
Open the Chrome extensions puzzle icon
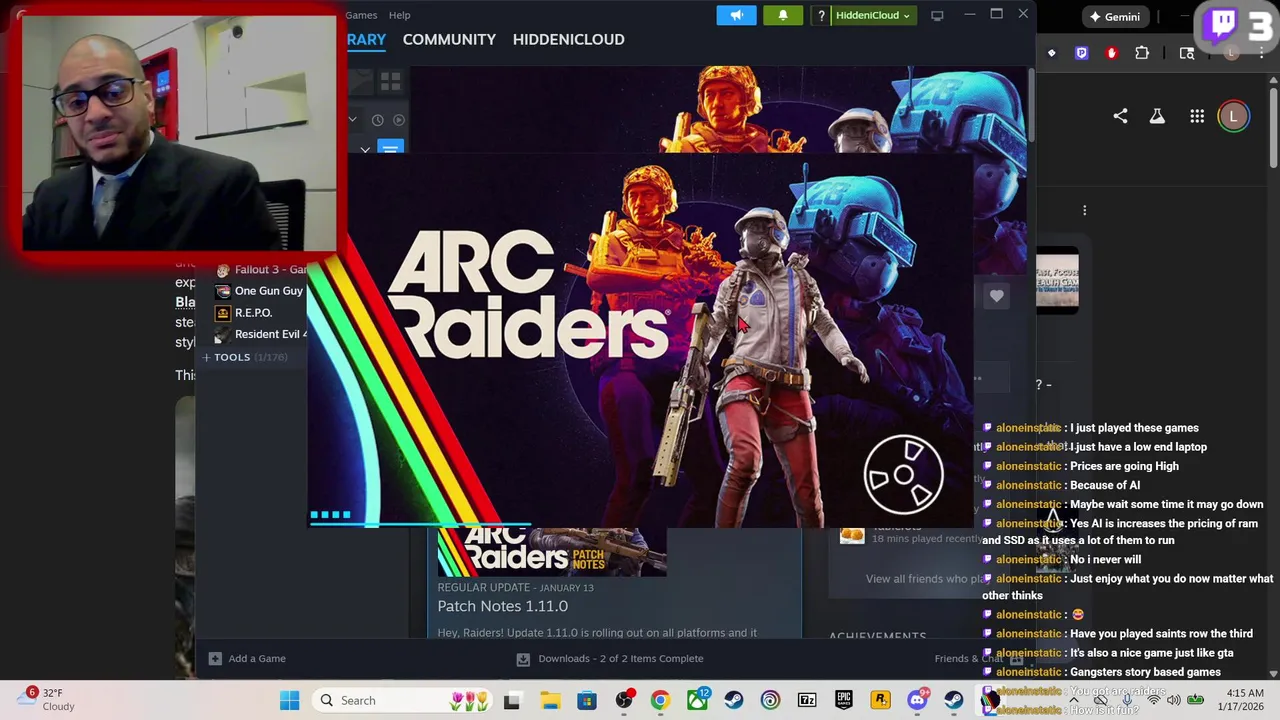click(x=1142, y=53)
